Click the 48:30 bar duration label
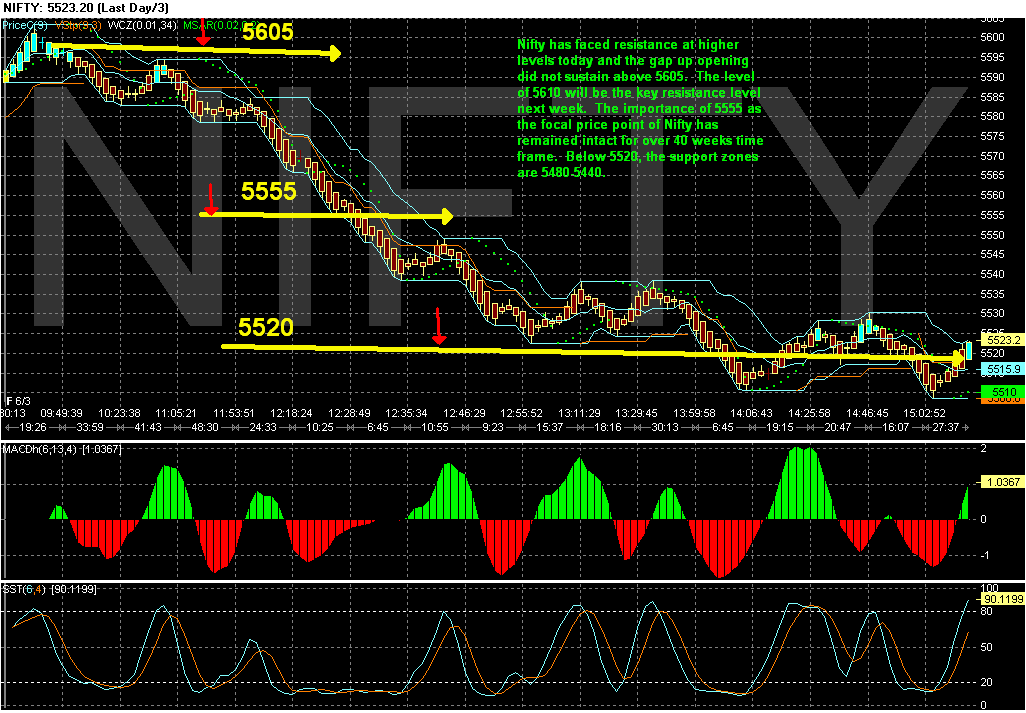 pyautogui.click(x=204, y=426)
